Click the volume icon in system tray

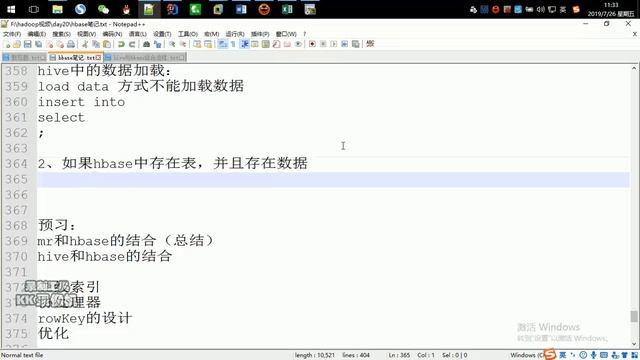(540, 9)
